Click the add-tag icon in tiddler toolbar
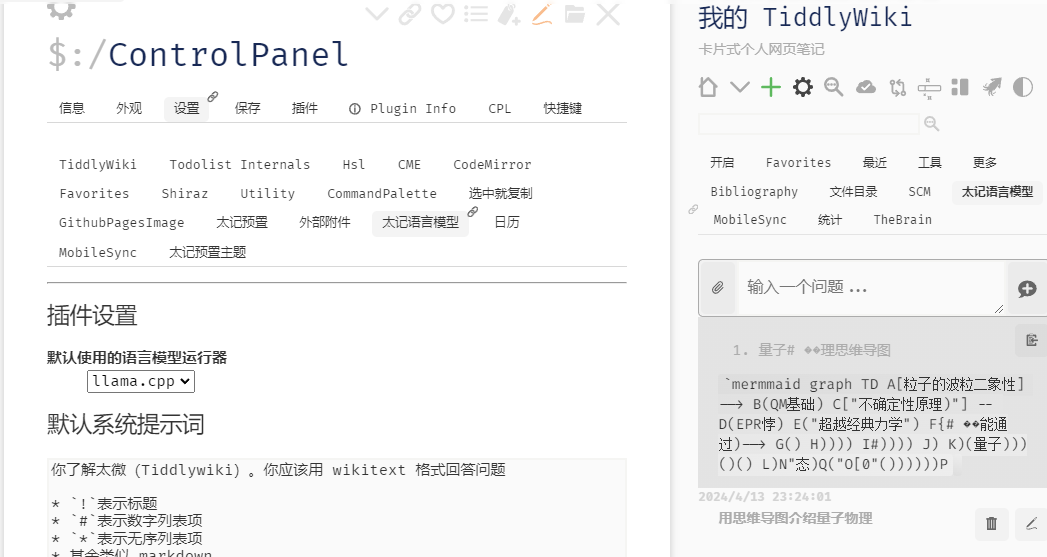 (x=509, y=14)
